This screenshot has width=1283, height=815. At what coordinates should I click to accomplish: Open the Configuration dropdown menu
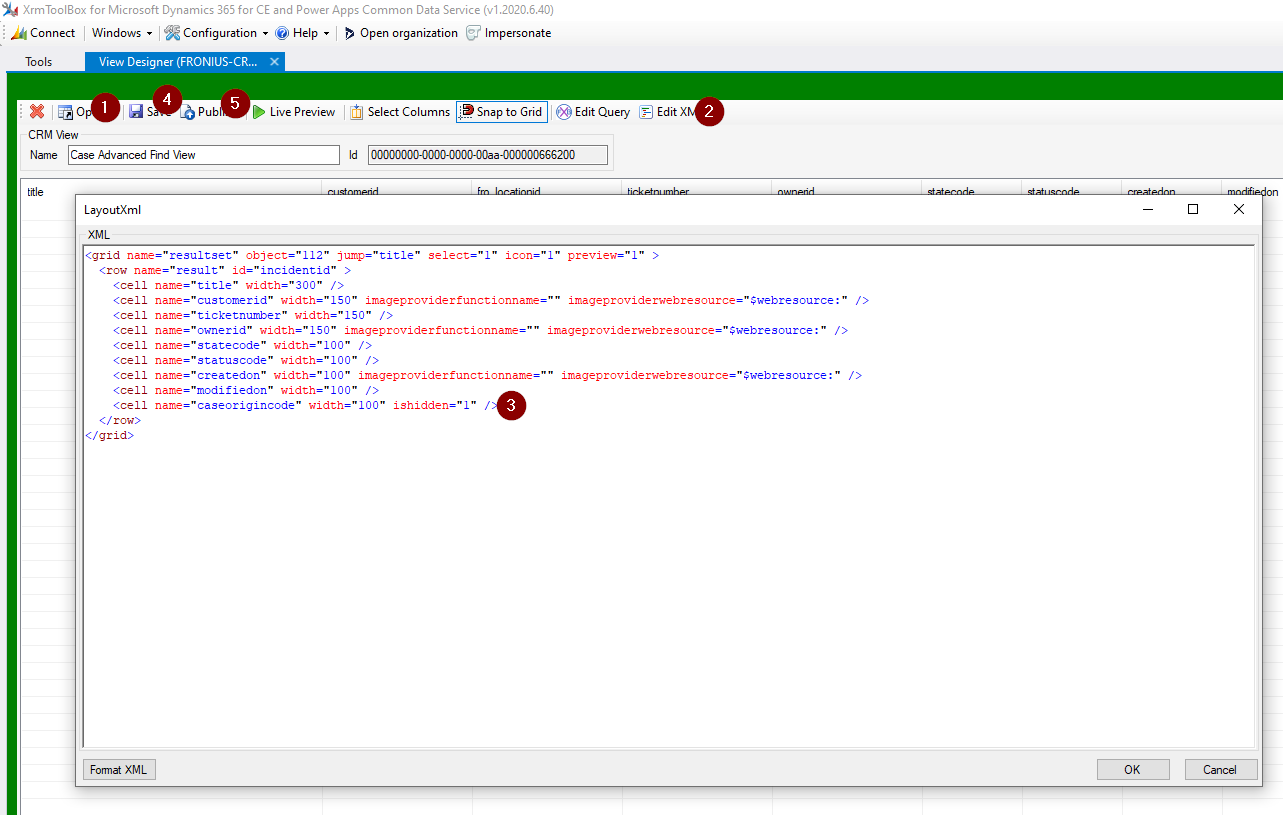(x=216, y=33)
